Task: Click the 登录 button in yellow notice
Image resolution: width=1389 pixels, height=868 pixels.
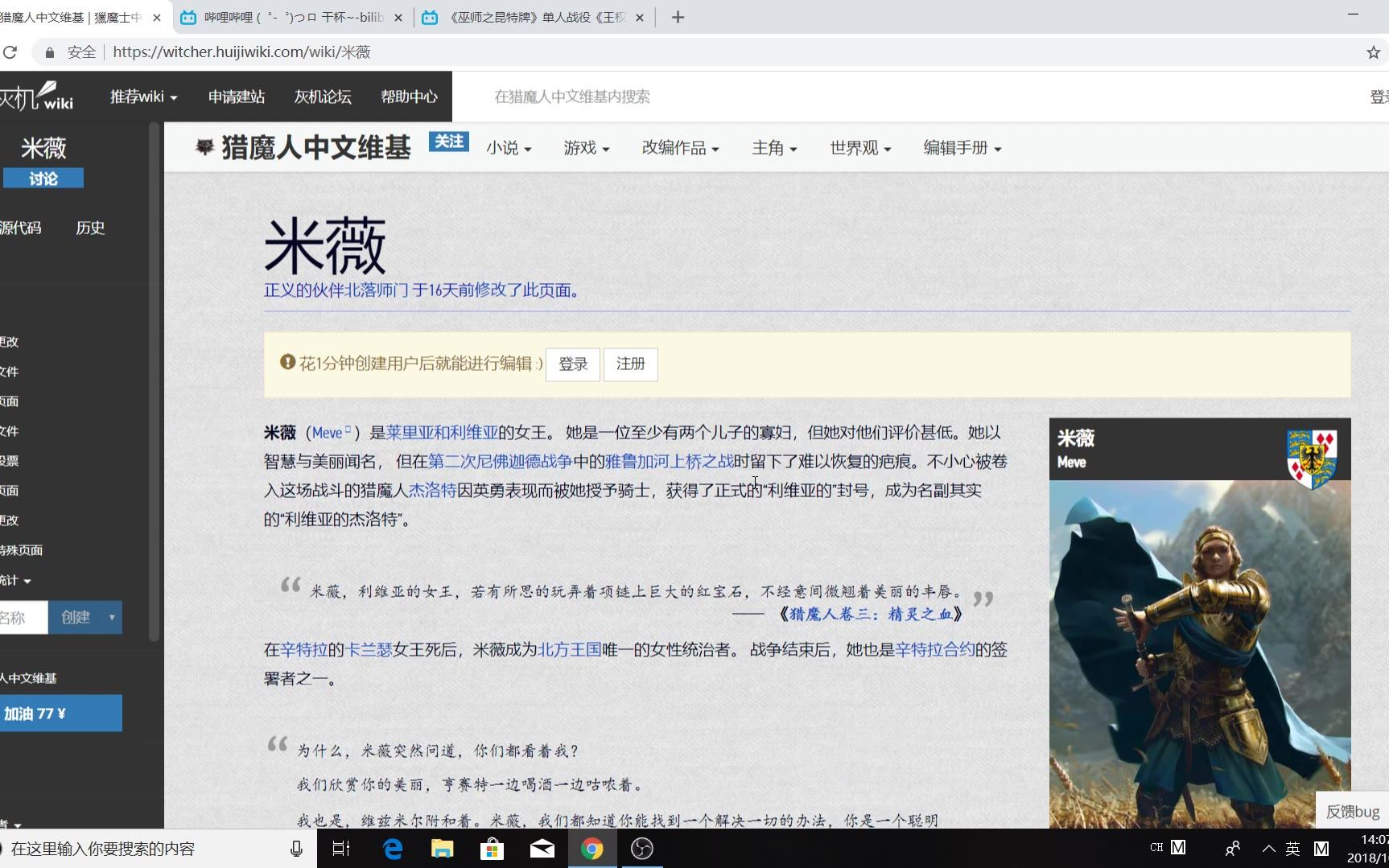Action: pyautogui.click(x=573, y=364)
